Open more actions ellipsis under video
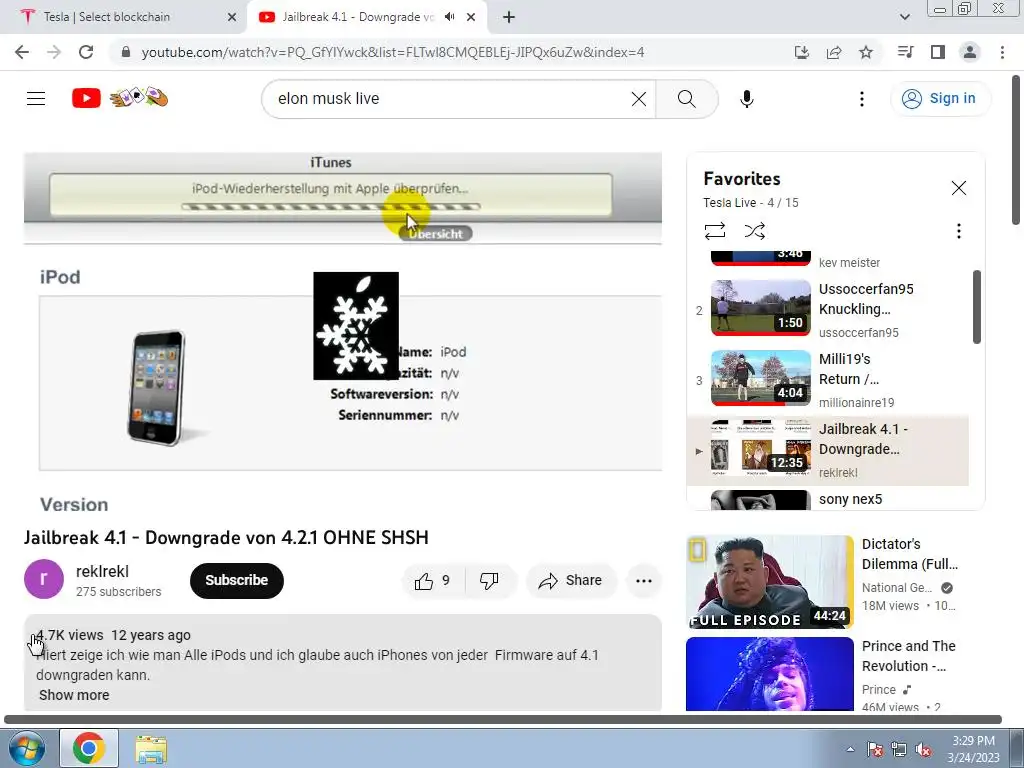The height and width of the screenshot is (768, 1024). pos(643,581)
